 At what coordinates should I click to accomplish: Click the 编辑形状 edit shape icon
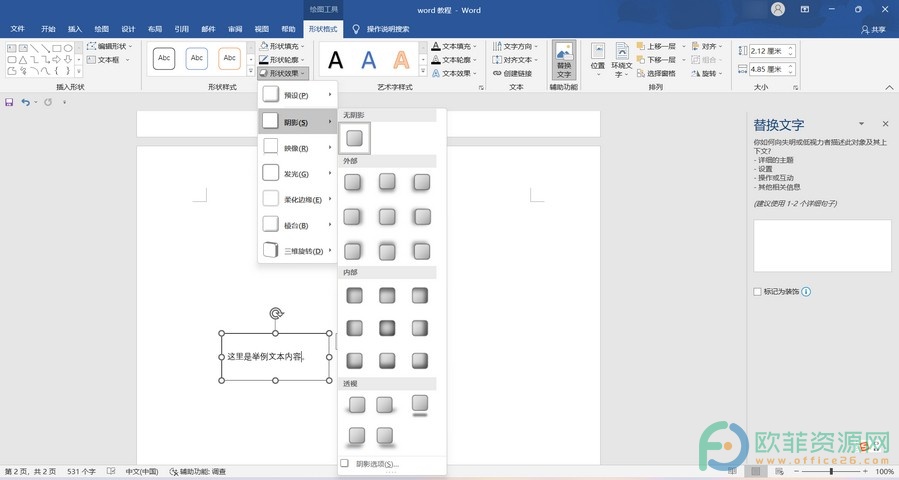91,46
